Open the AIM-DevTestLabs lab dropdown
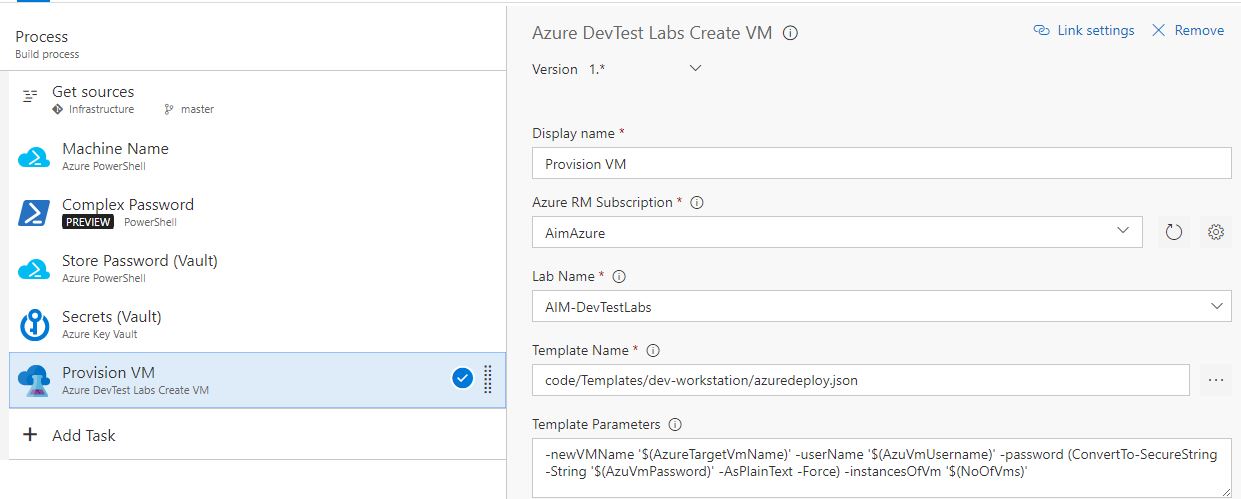This screenshot has height=499, width=1241. pyautogui.click(x=882, y=306)
